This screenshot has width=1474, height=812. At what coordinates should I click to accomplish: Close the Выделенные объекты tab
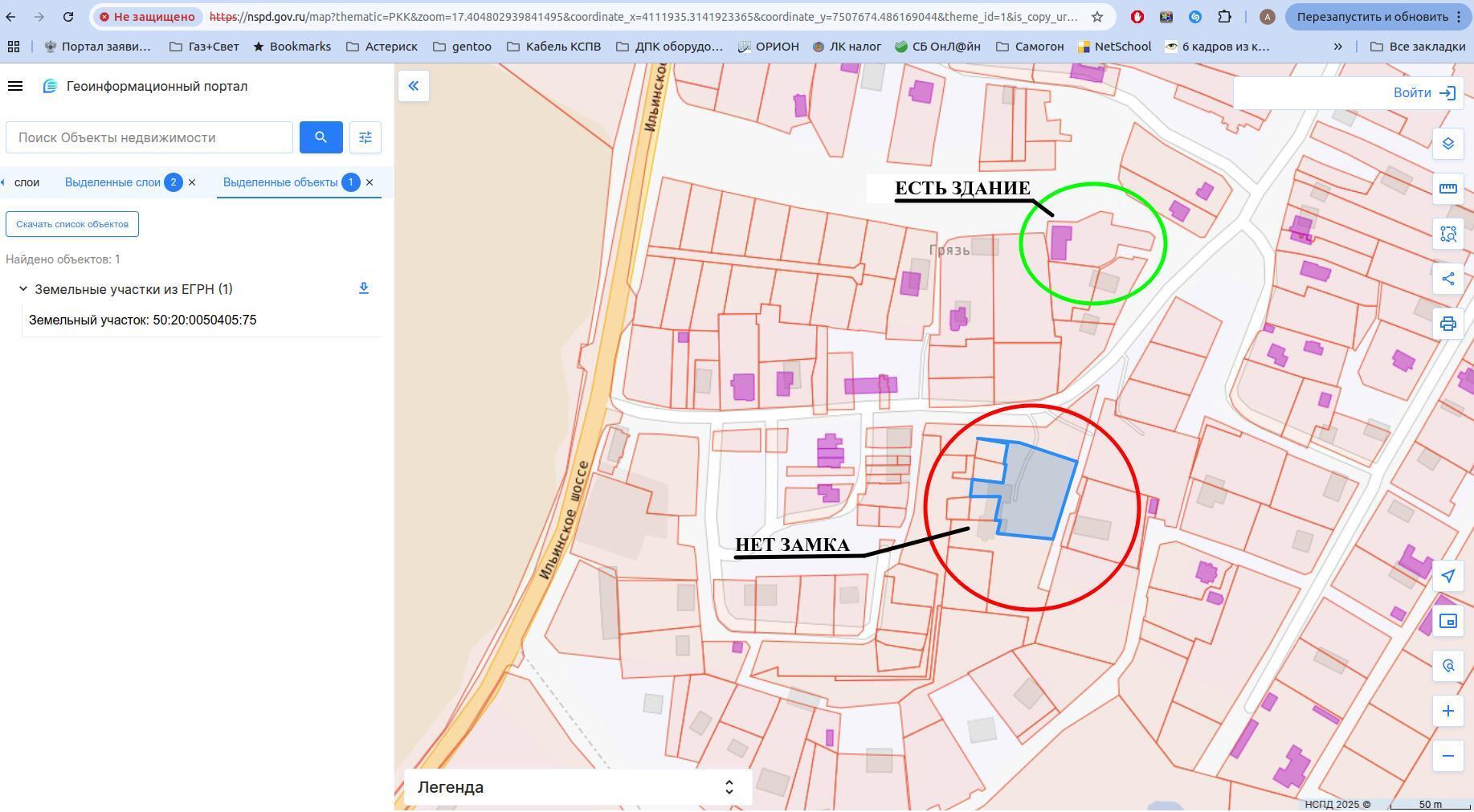[x=370, y=182]
